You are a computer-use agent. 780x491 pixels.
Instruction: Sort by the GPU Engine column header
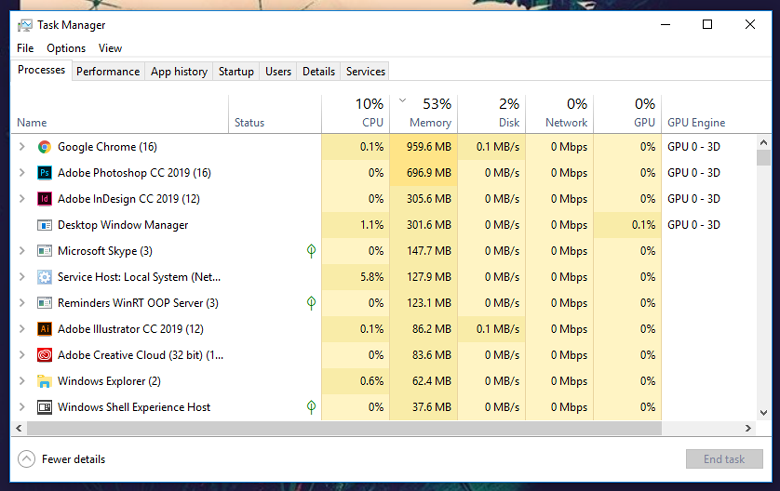tap(709, 114)
